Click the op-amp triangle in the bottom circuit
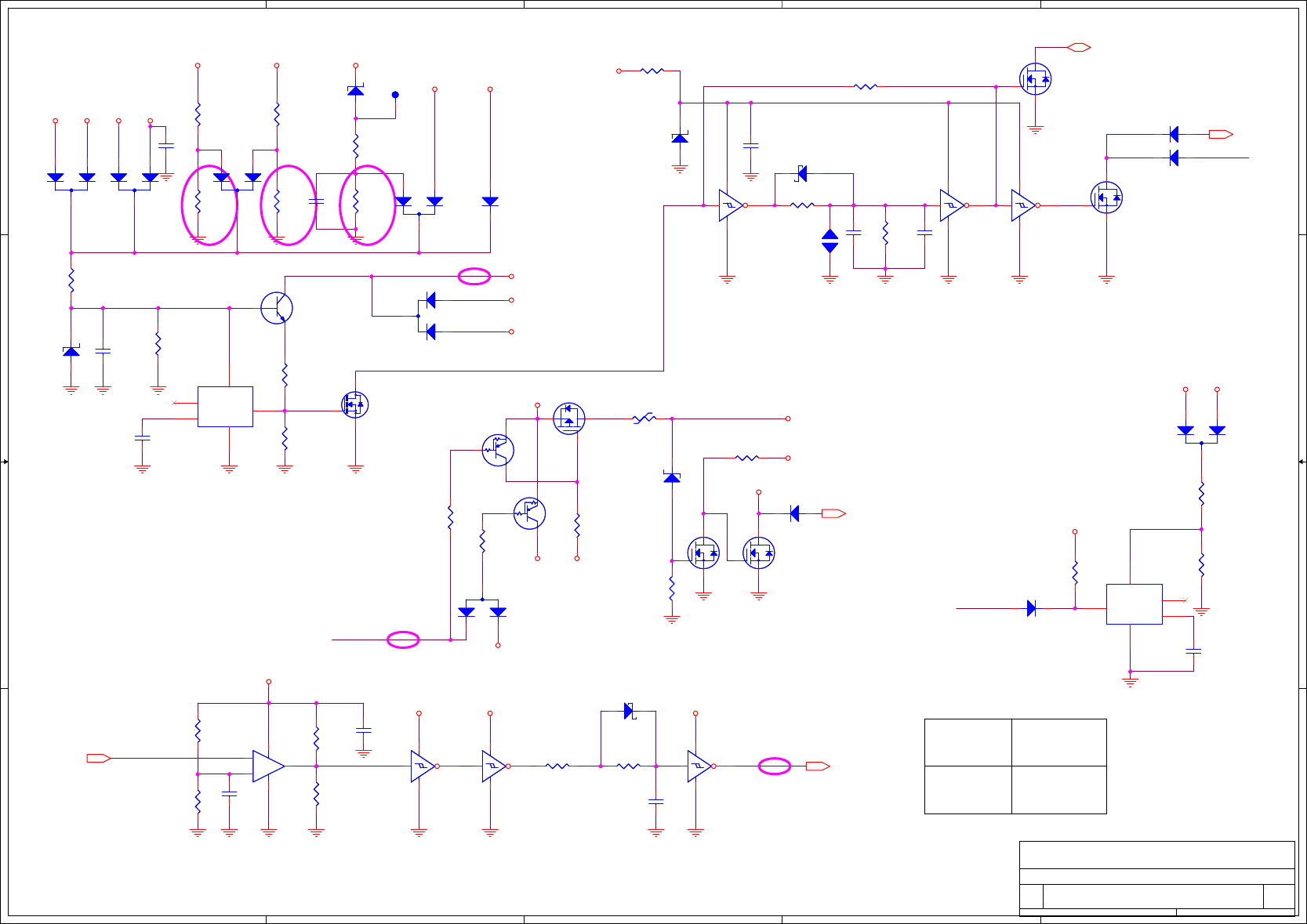 point(268,766)
